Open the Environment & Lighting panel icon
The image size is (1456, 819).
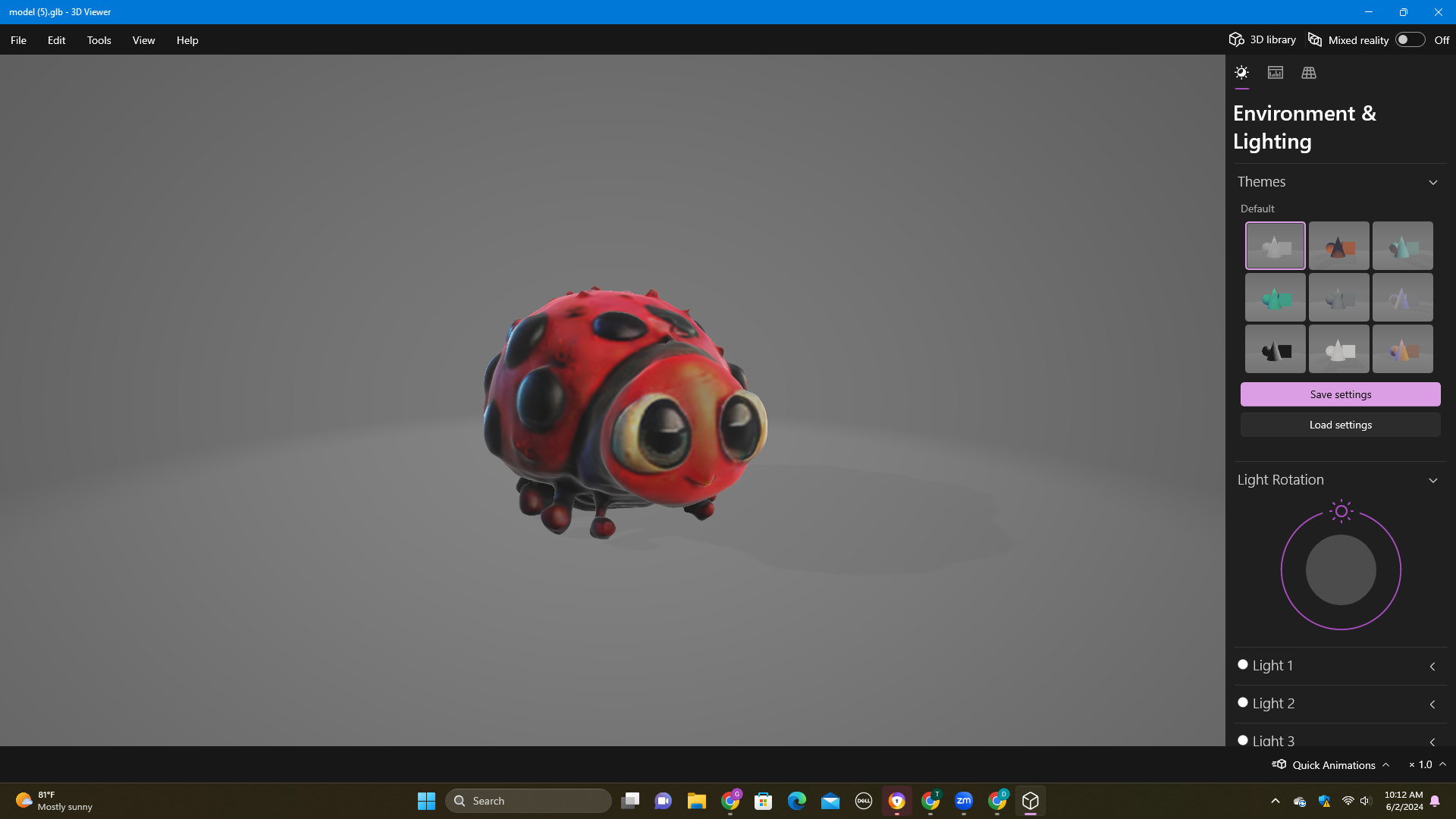(1241, 72)
